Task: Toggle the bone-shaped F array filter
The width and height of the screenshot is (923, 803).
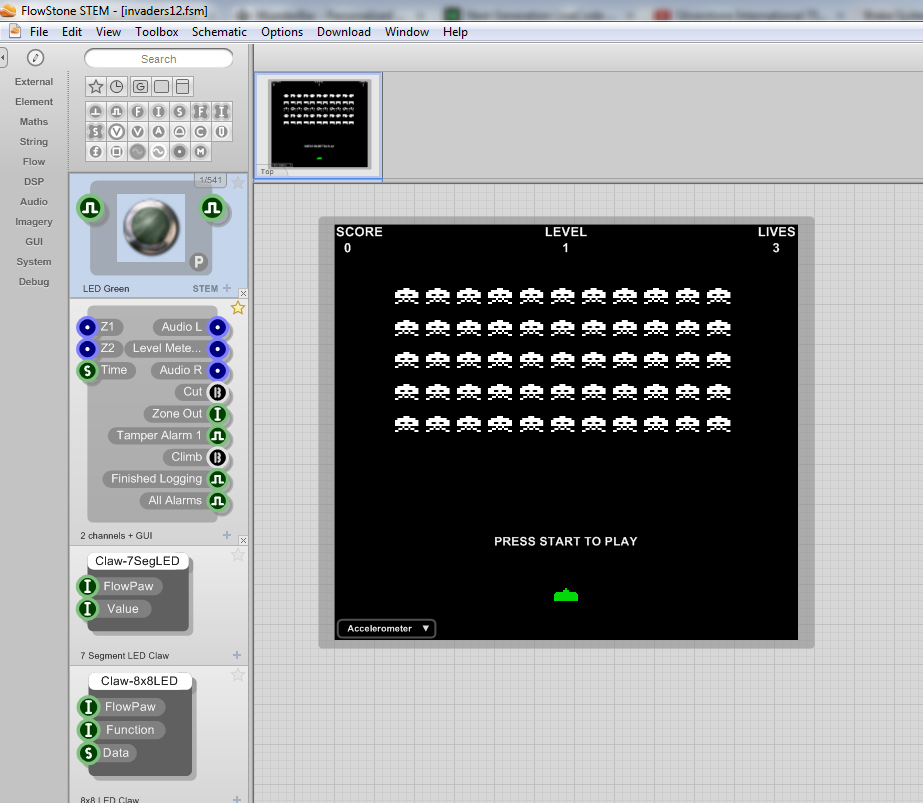Action: 201,111
